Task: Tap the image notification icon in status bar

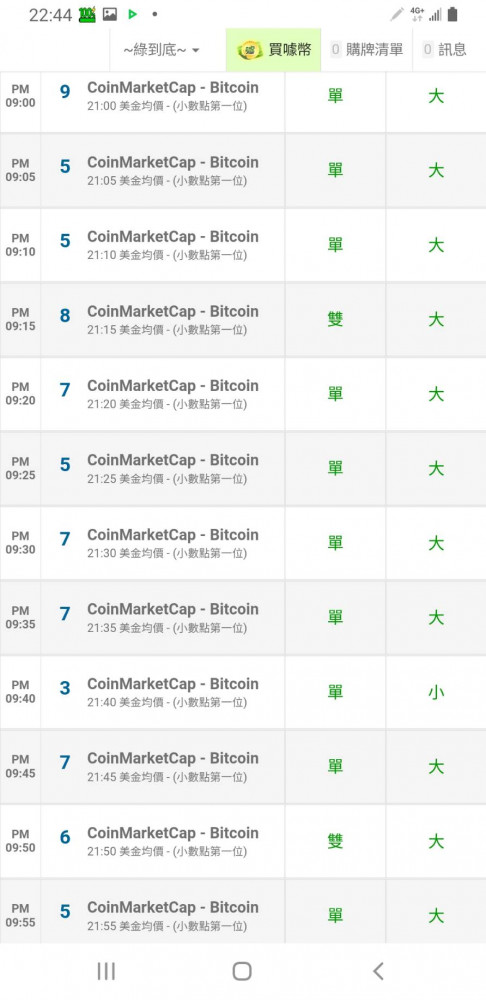Action: [x=110, y=14]
